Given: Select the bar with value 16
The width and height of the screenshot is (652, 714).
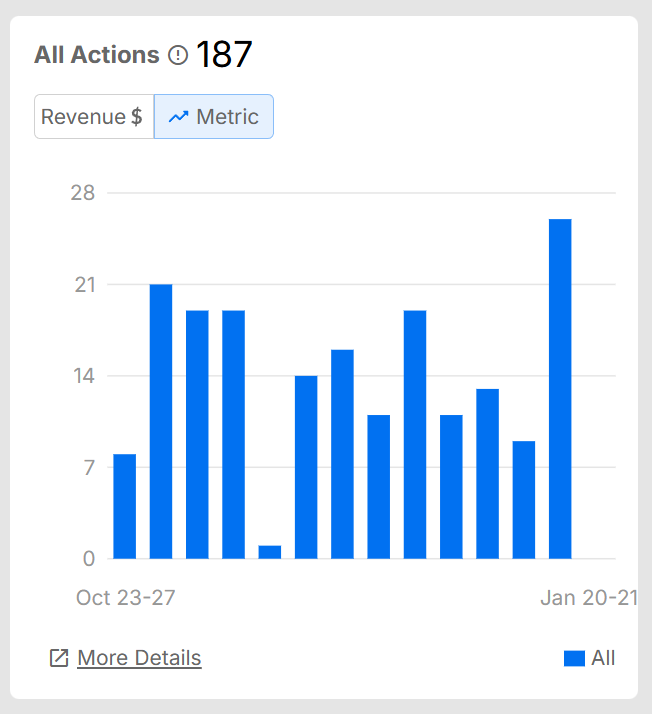Looking at the screenshot, I should tap(342, 454).
